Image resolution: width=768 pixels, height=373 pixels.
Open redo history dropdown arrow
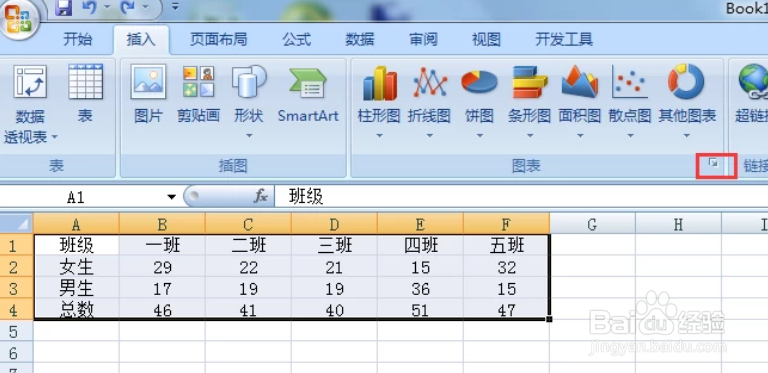[145, 8]
